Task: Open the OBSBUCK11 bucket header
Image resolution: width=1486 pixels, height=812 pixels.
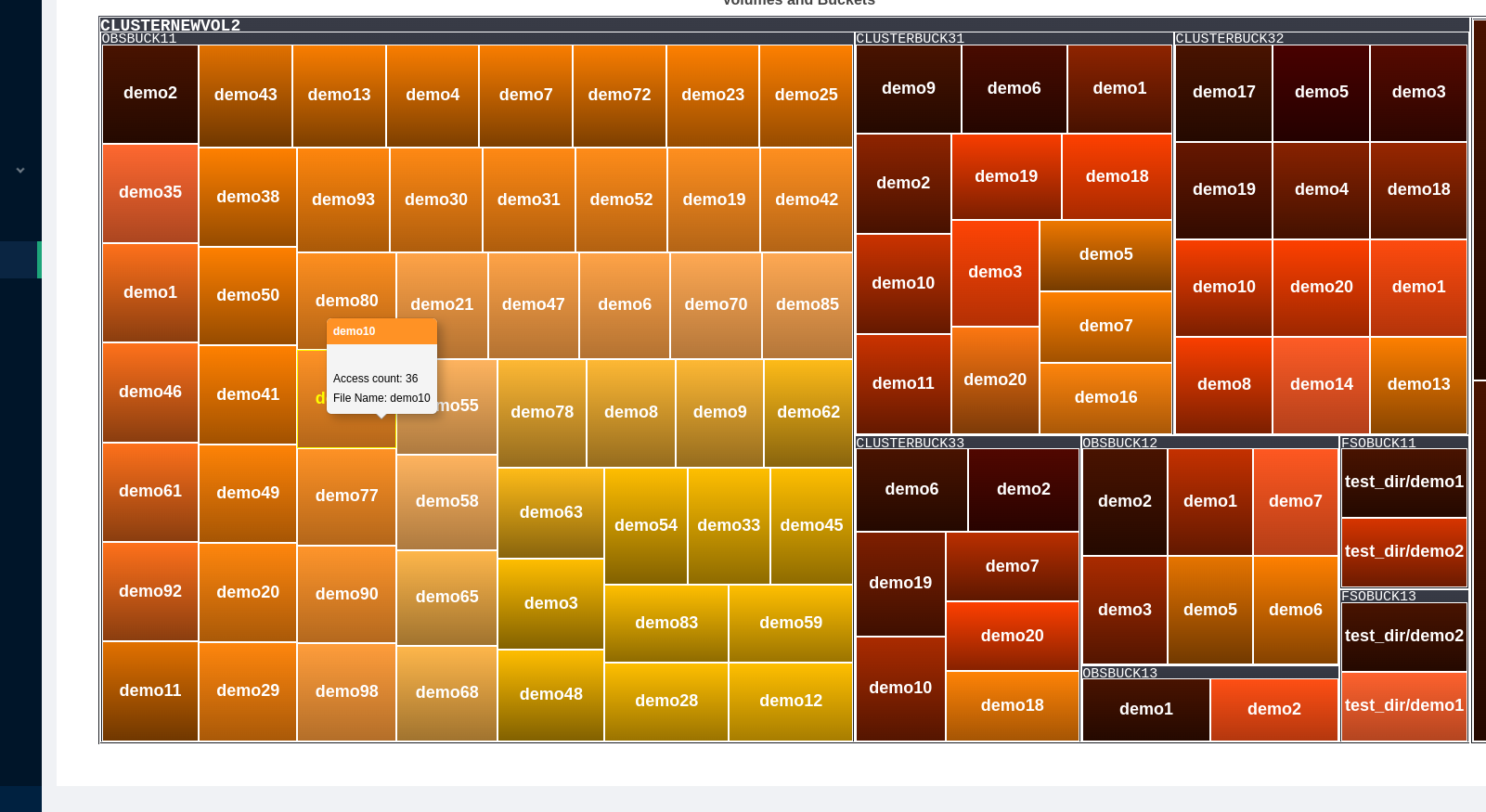Action: click(139, 39)
